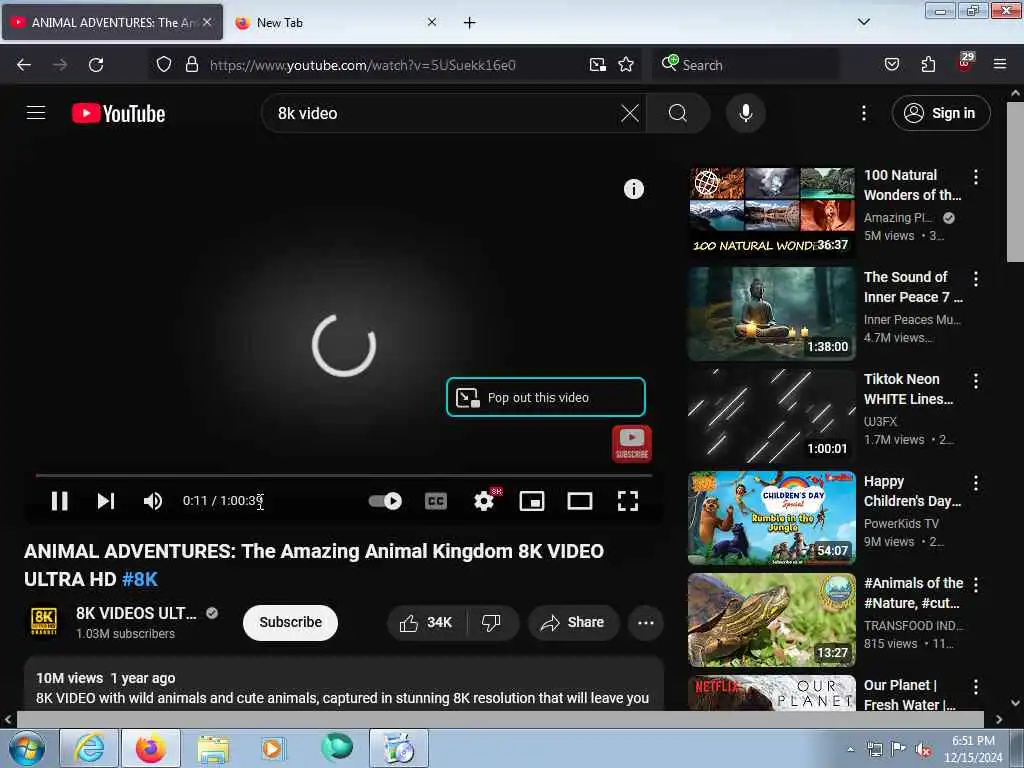Open menu for #Animals of the video

(x=976, y=585)
